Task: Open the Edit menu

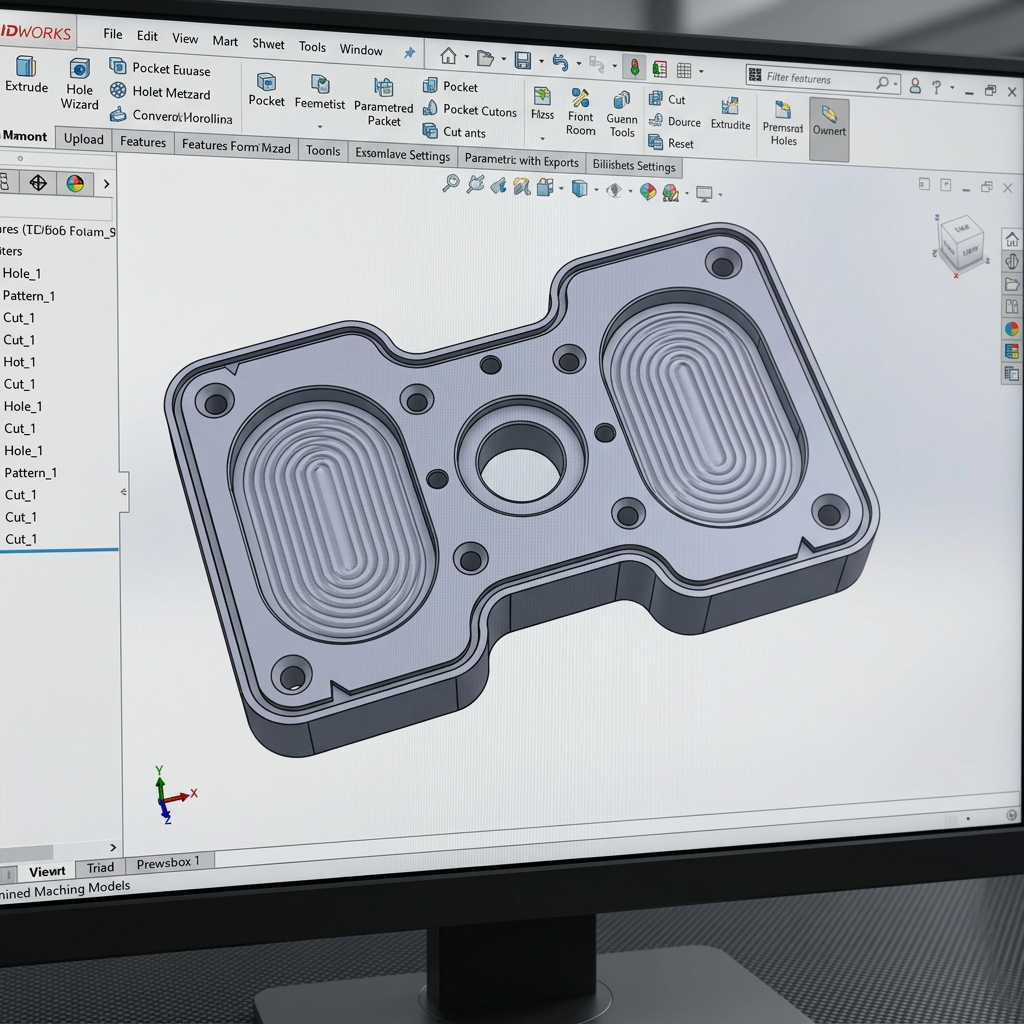Action: (x=147, y=35)
